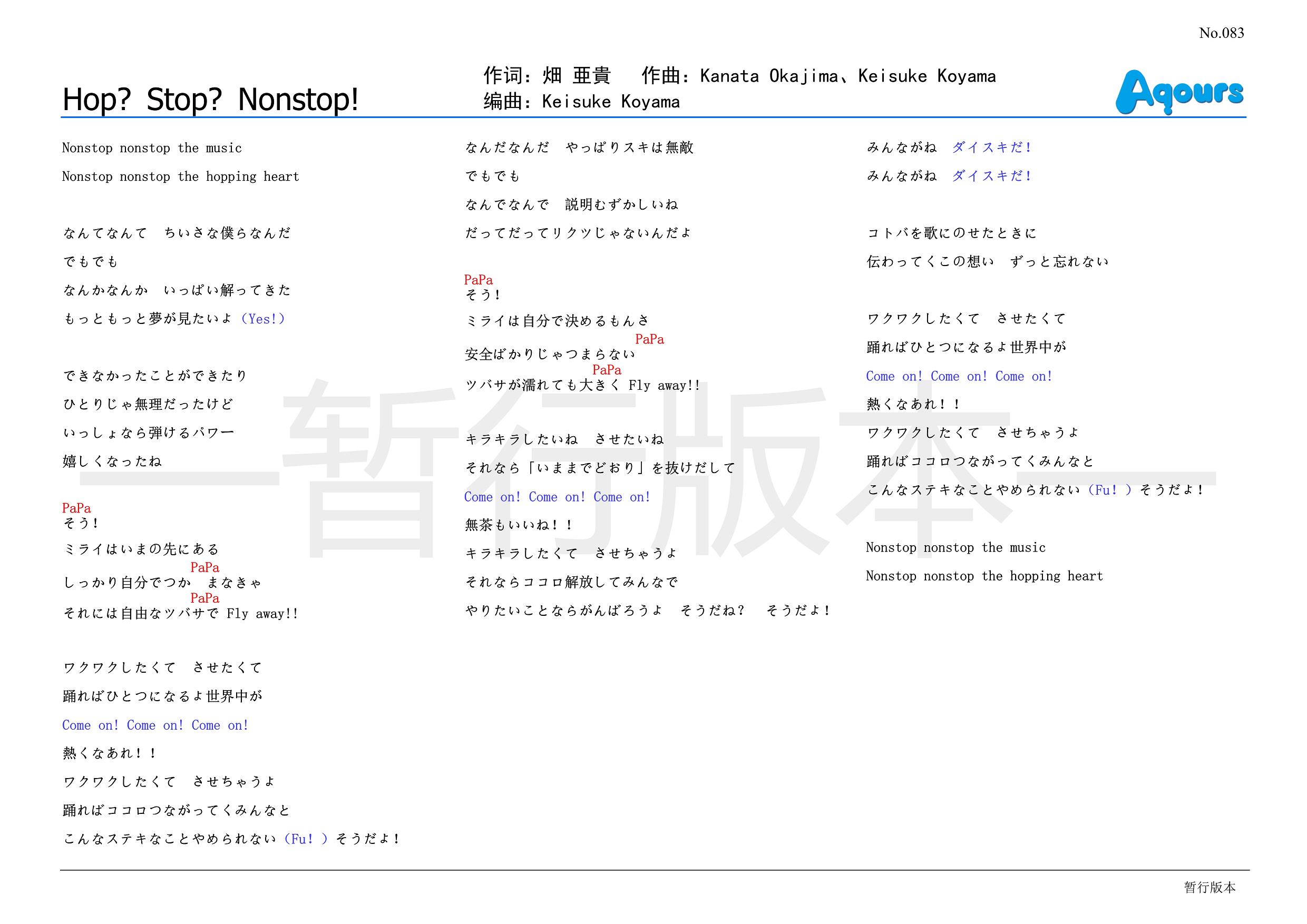Click the lyricist credit 畑 亜貴
This screenshot has width=1307, height=924.
(x=576, y=76)
